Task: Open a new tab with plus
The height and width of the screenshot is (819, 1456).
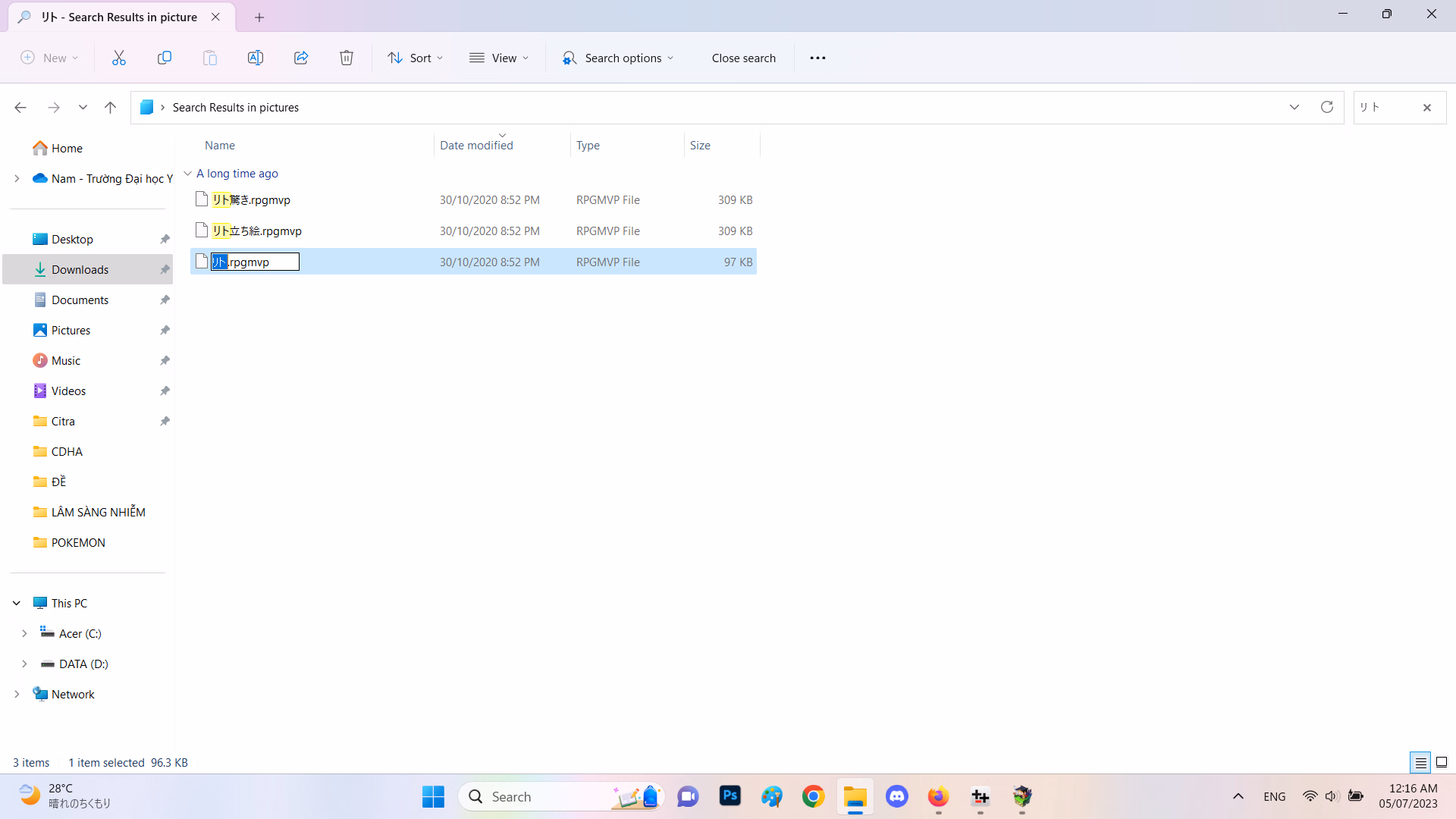Action: click(x=259, y=17)
